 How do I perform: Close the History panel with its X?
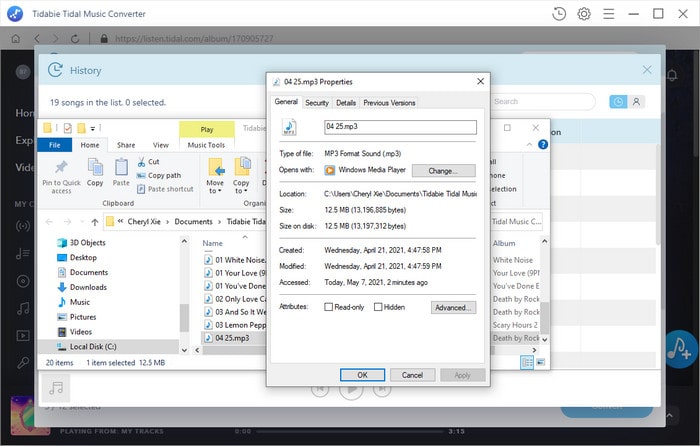click(647, 70)
